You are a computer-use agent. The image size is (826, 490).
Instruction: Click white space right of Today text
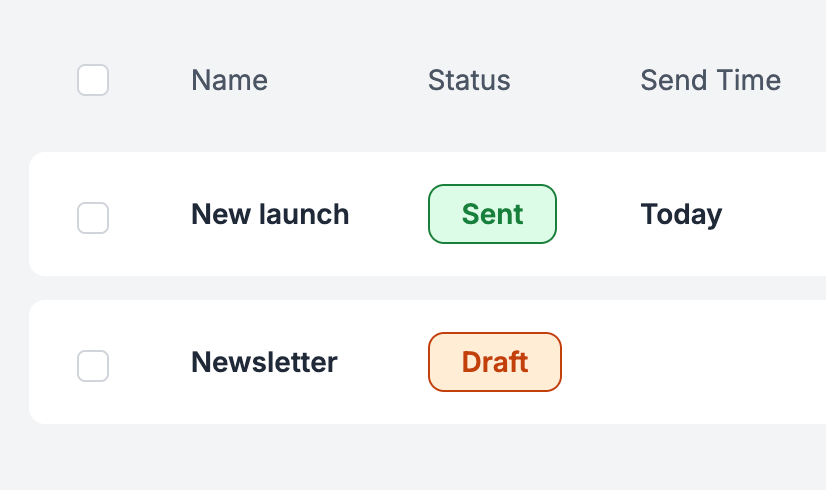(x=774, y=214)
